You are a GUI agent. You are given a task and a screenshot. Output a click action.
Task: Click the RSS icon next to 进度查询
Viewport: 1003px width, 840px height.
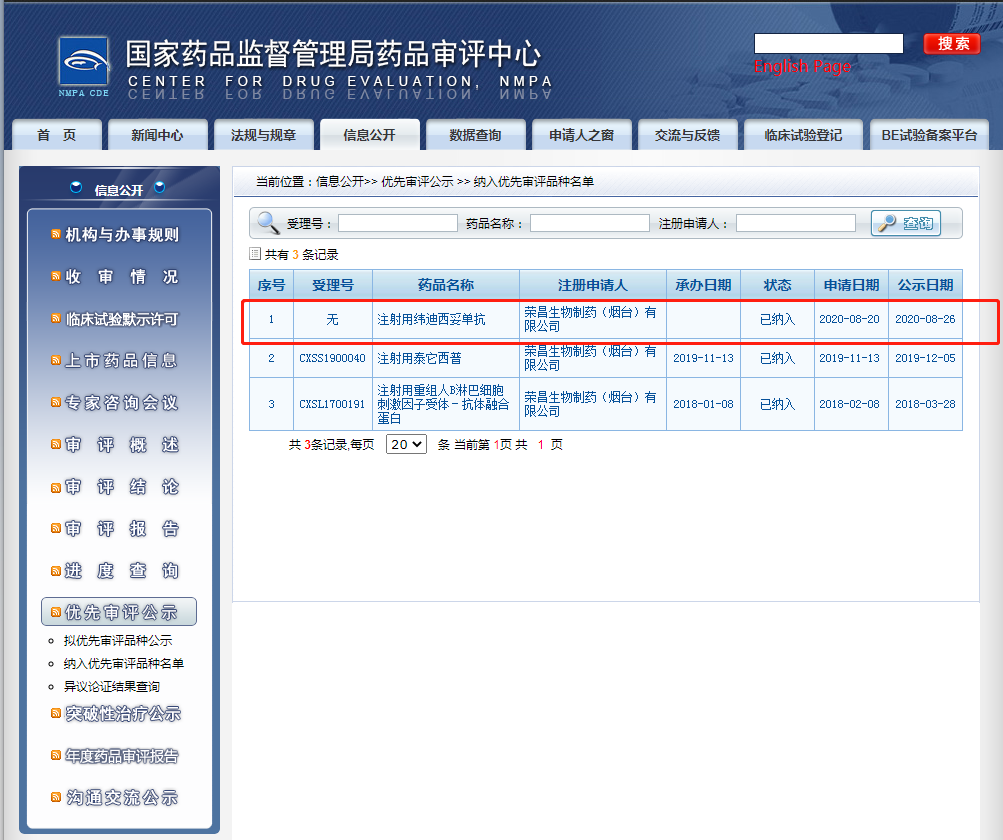click(56, 571)
